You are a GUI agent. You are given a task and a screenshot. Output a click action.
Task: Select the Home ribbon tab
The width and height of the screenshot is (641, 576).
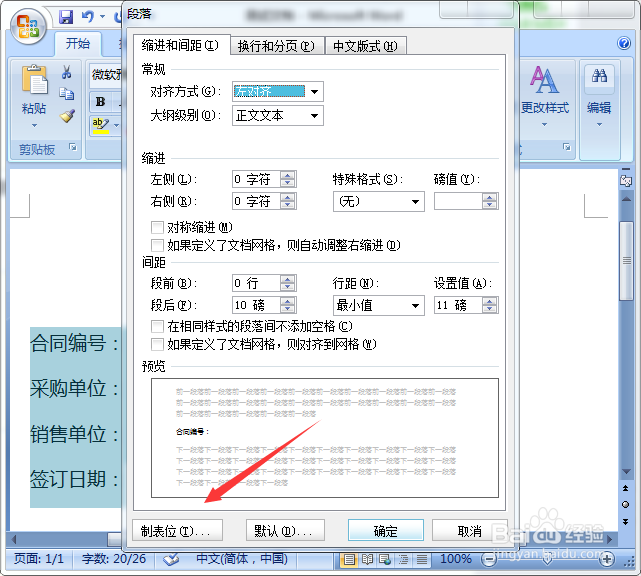[78, 43]
